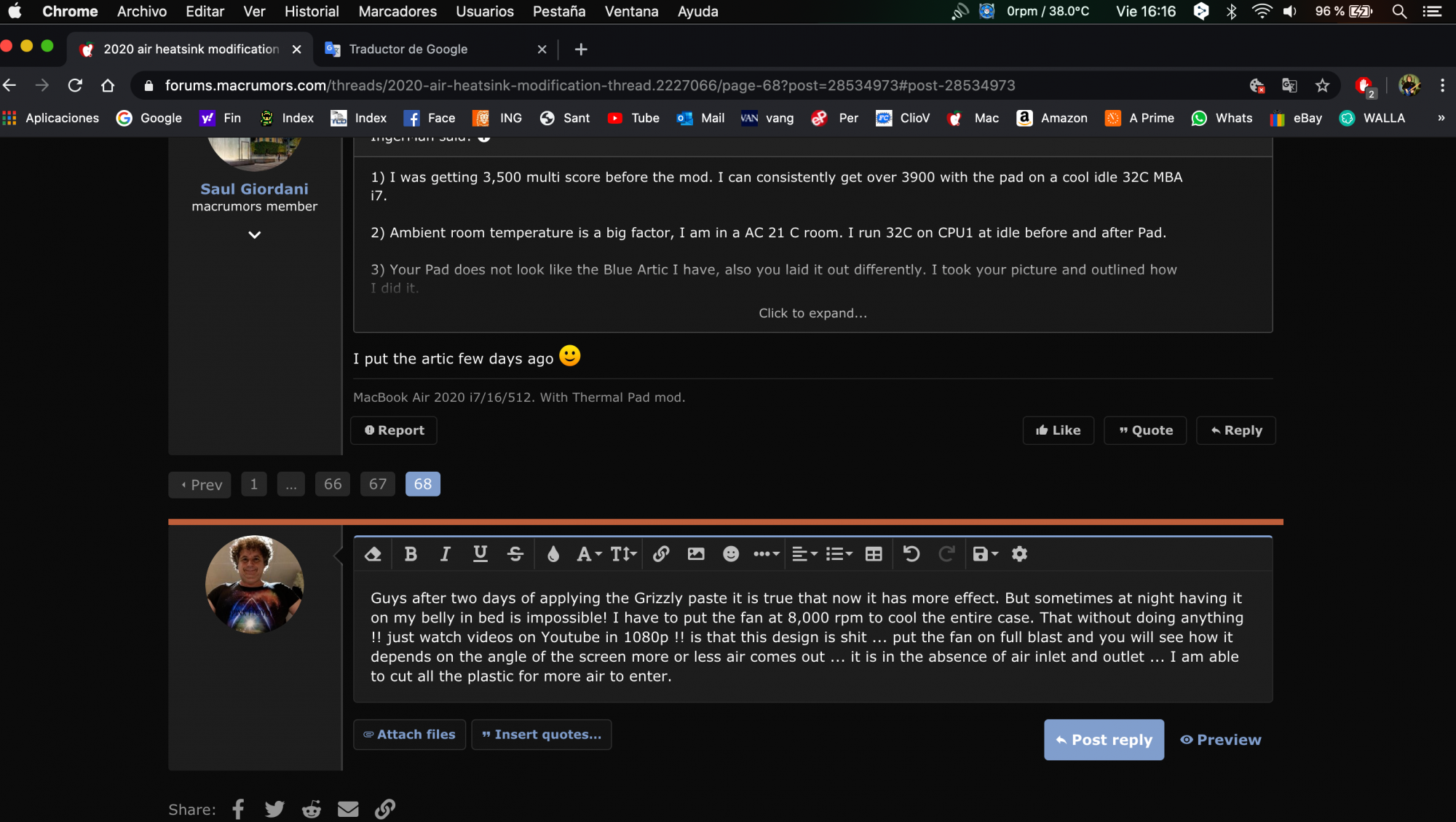This screenshot has height=822, width=1456.
Task: Open the more insert options dropdown
Action: pyautogui.click(x=766, y=554)
